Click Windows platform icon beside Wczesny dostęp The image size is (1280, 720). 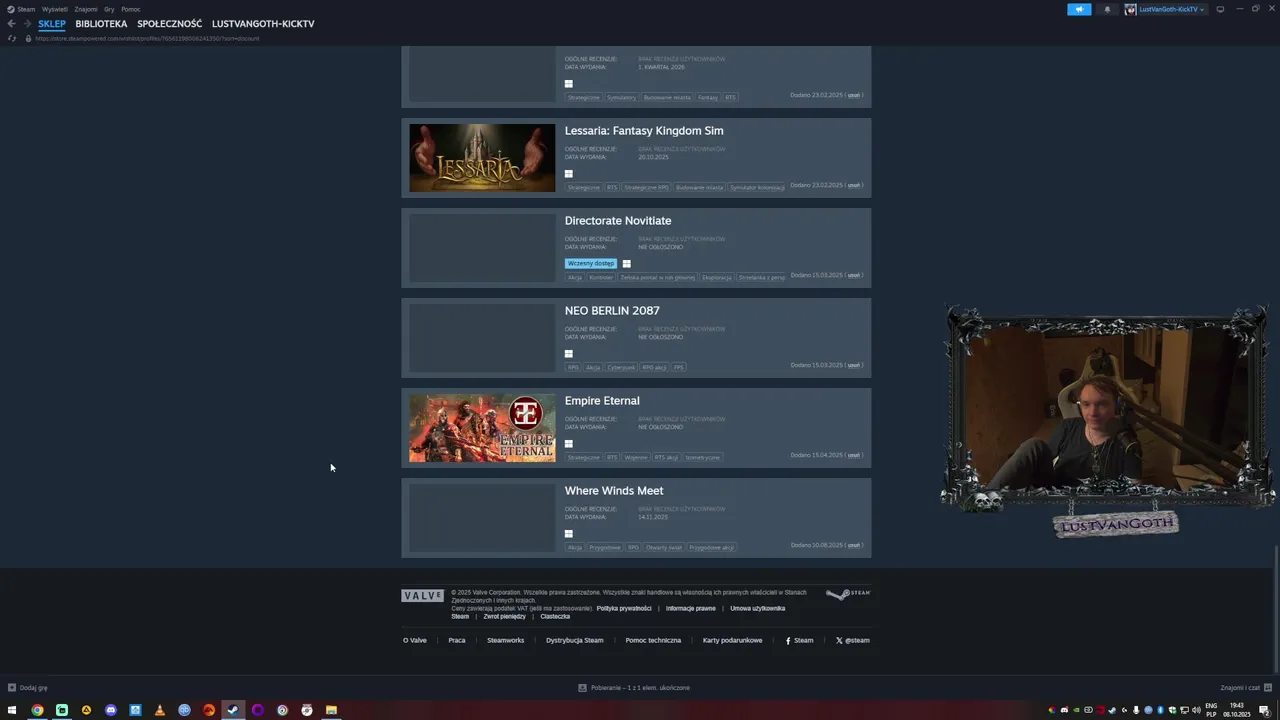click(x=627, y=263)
